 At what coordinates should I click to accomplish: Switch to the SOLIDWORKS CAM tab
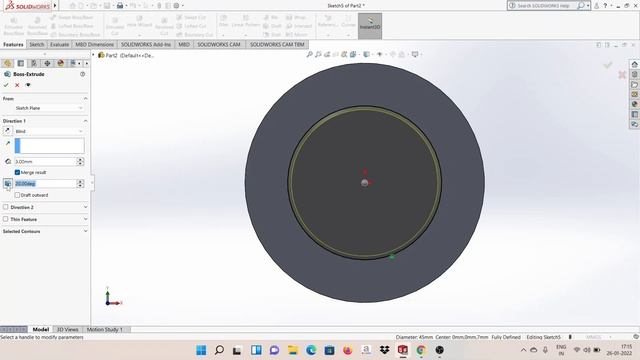click(x=219, y=44)
